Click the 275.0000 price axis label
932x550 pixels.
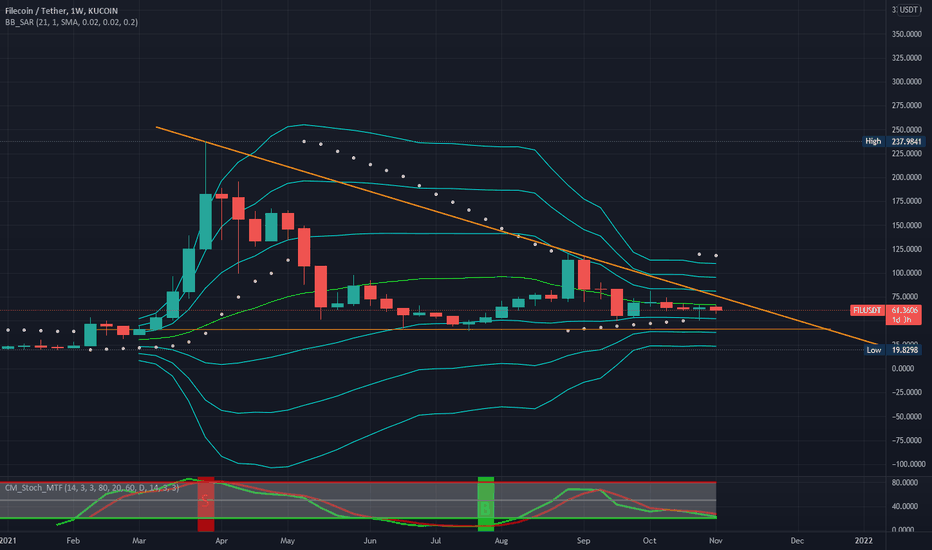[x=906, y=105]
